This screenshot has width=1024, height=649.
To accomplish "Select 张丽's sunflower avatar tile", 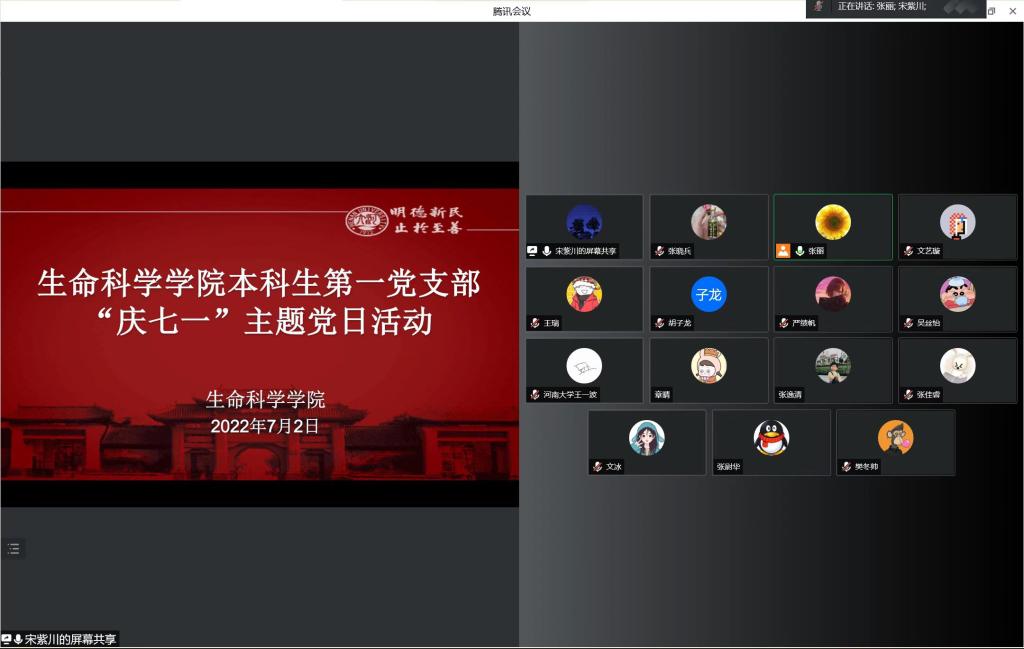I will [832, 222].
